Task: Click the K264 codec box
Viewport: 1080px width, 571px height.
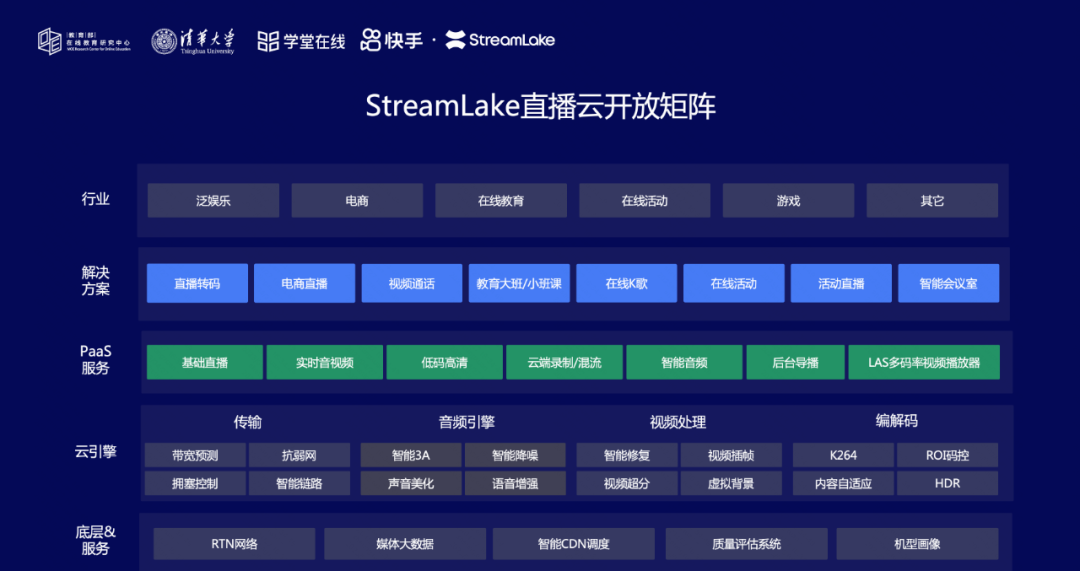Action: (843, 455)
